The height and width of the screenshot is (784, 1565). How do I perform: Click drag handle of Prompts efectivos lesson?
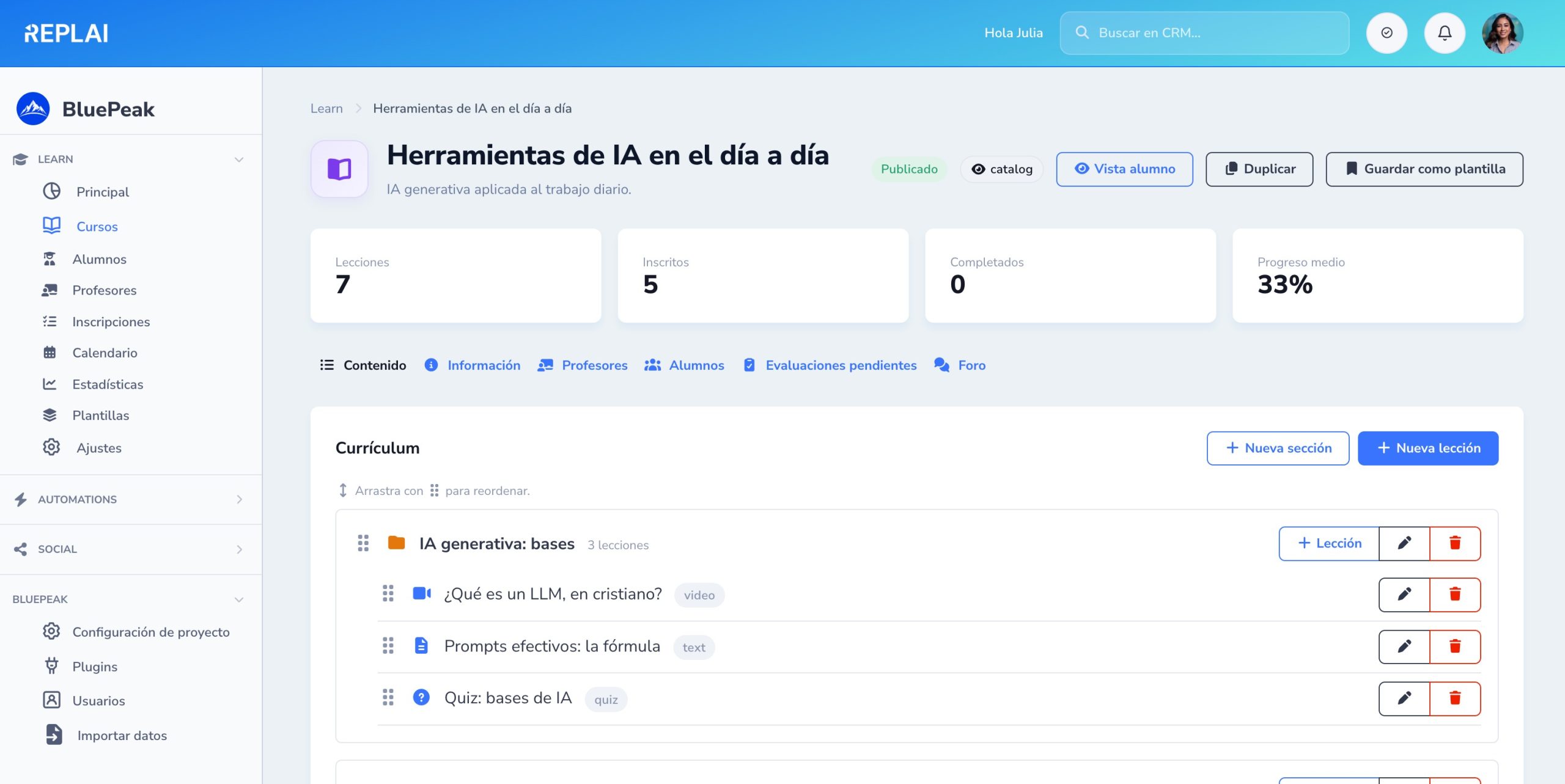point(388,646)
